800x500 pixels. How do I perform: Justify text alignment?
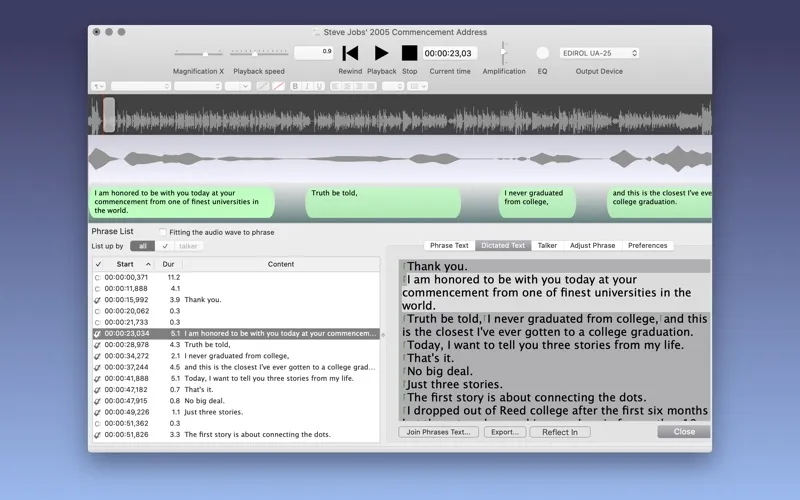[x=371, y=86]
